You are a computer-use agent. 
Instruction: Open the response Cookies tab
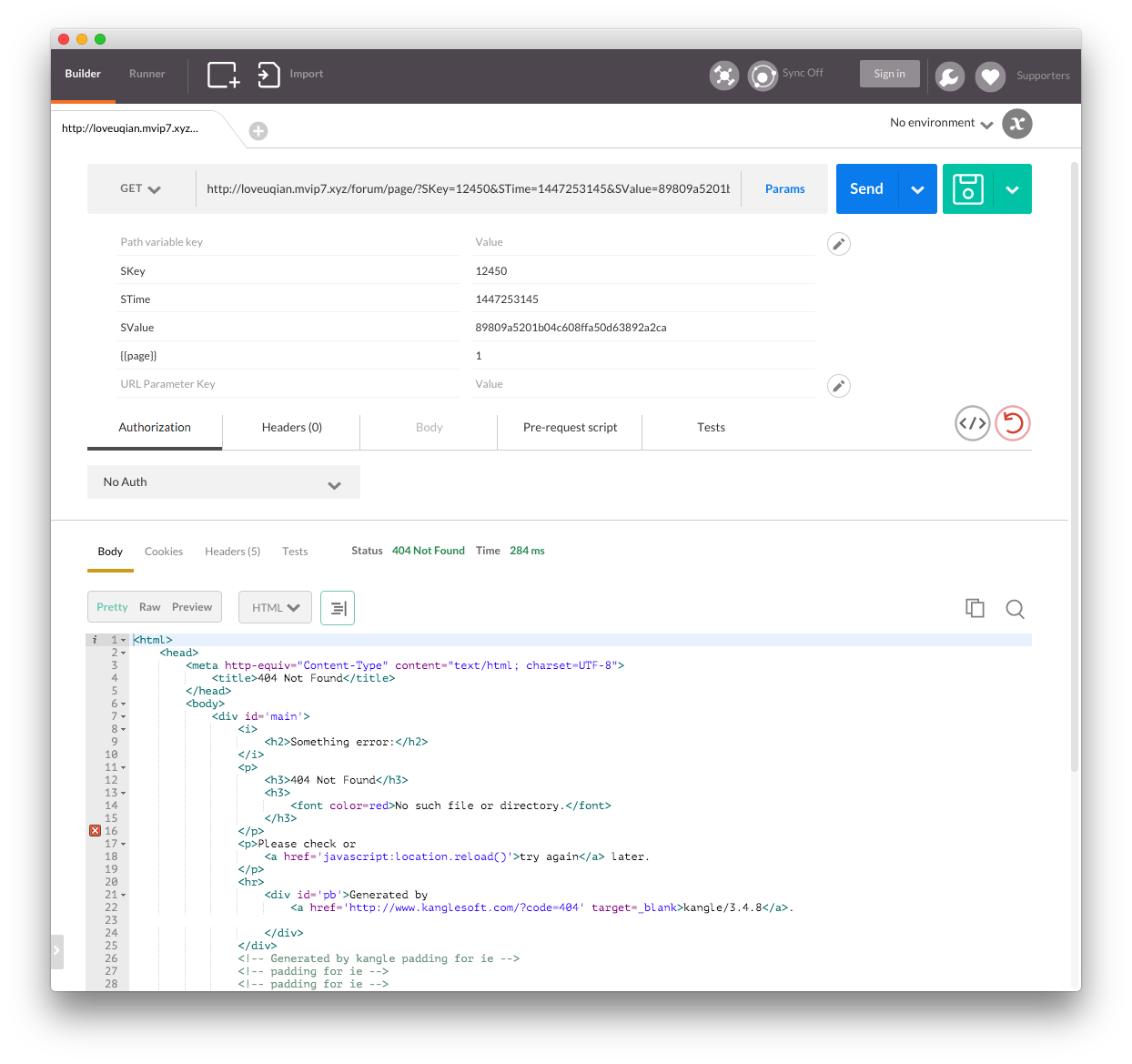[164, 552]
